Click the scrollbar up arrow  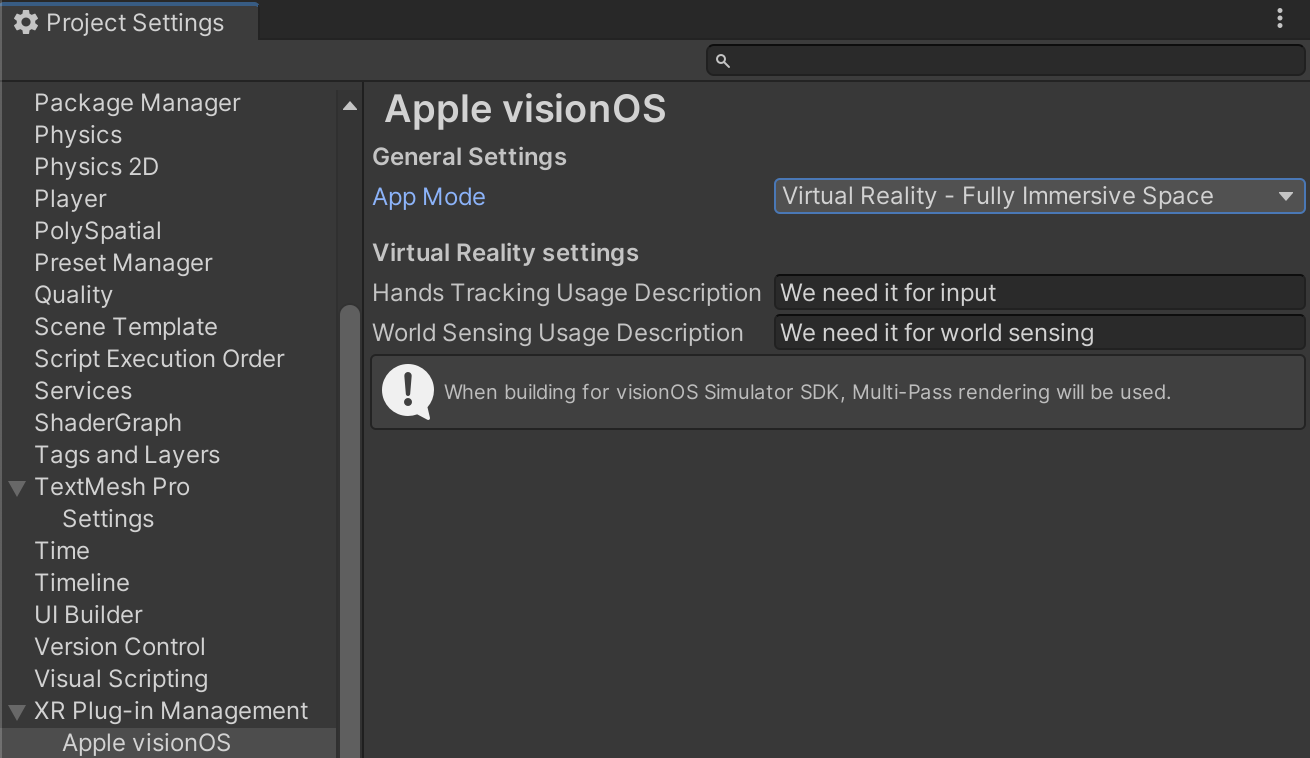tap(349, 104)
